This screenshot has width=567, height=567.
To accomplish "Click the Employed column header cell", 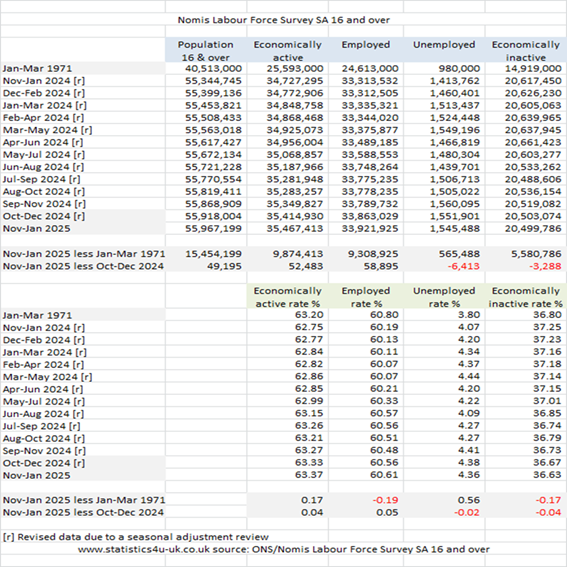I will tap(366, 50).
